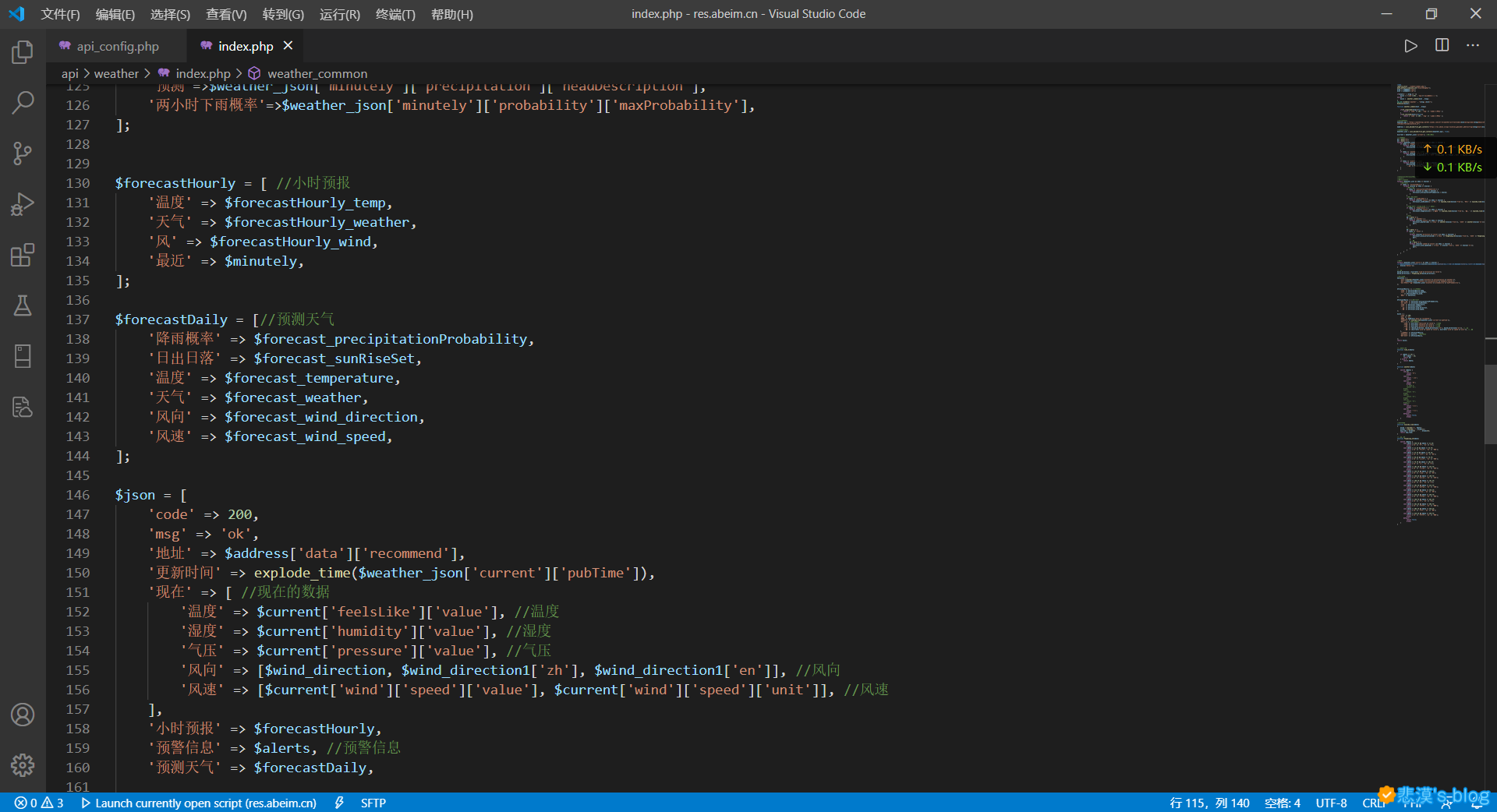Open the 终端(T) menu
Image resolution: width=1497 pixels, height=812 pixels.
coord(395,14)
